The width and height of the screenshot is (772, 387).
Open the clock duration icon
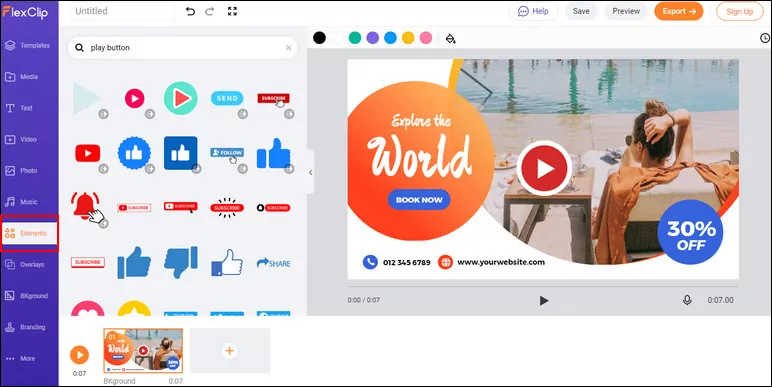click(765, 38)
